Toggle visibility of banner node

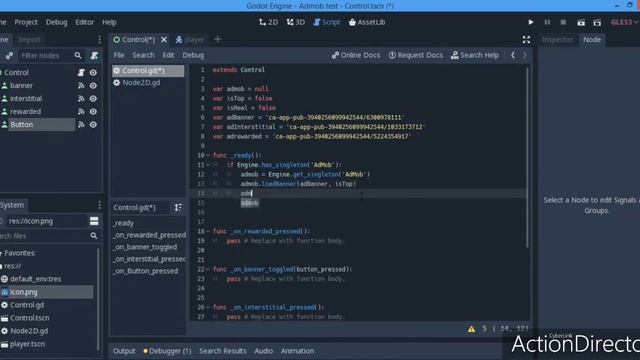pos(93,85)
